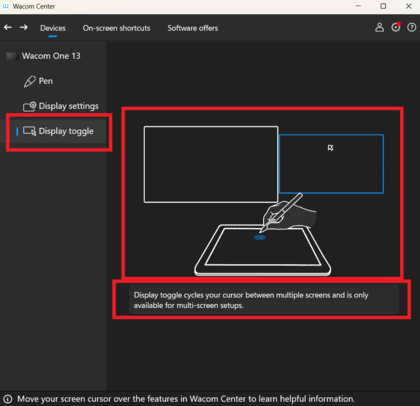Click the Display toggle description text
This screenshot has height=406, width=420.
click(x=251, y=300)
